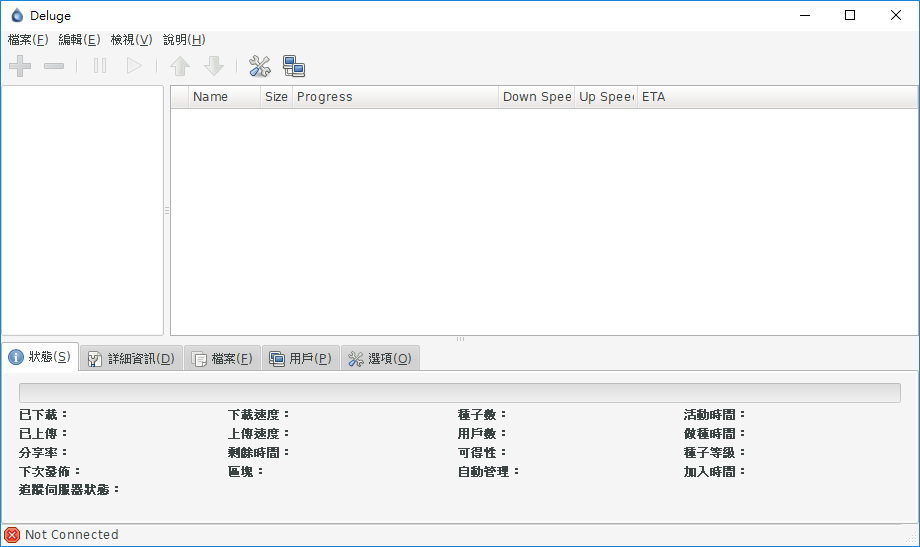Click the Not Connected status bar text
The image size is (920, 547).
tap(72, 535)
